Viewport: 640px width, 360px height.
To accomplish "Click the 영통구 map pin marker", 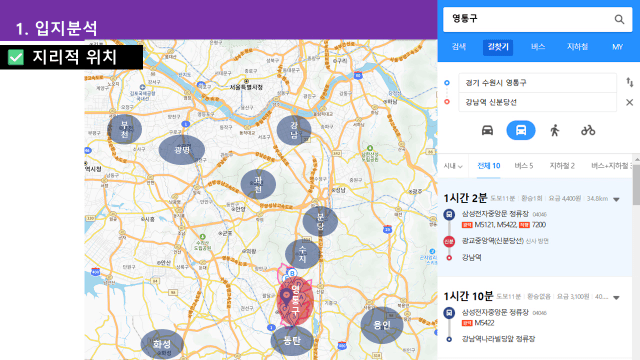I will click(287, 296).
